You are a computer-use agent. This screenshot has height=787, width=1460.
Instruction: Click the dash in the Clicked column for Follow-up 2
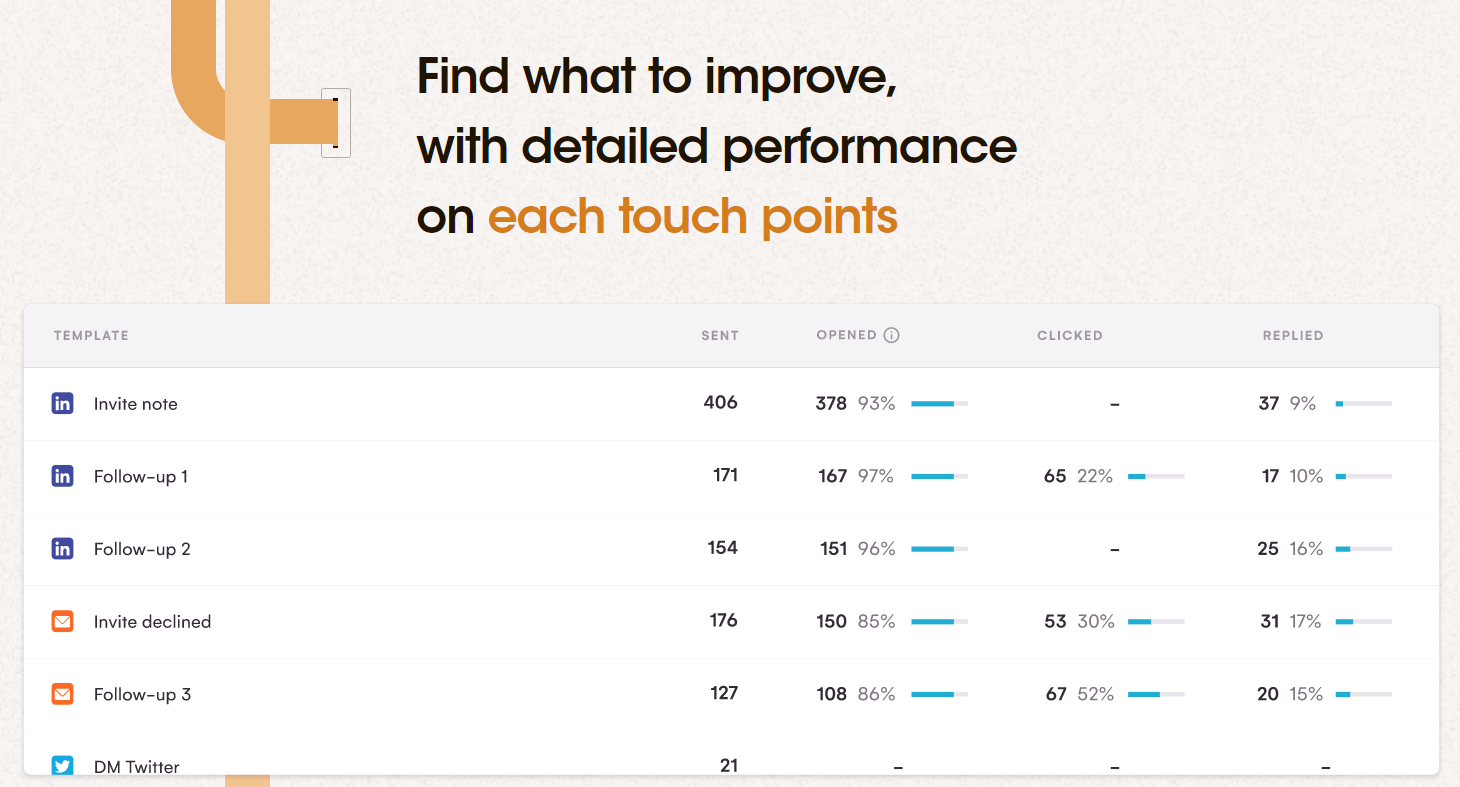click(x=1114, y=548)
